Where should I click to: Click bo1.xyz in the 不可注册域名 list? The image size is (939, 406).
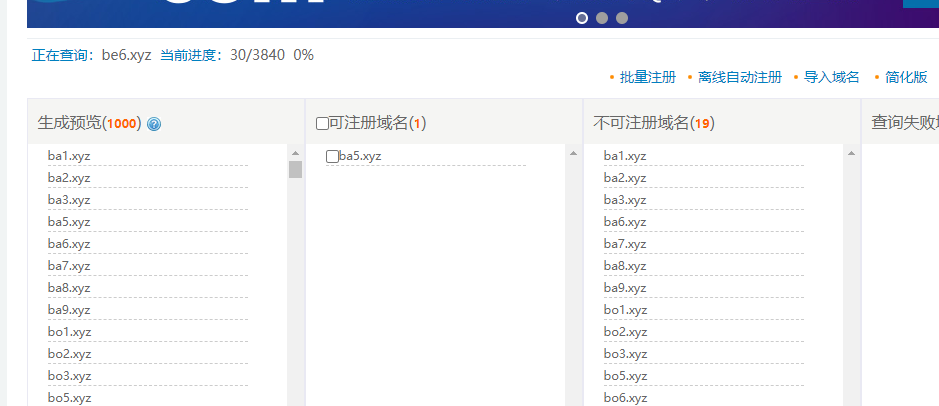(626, 310)
